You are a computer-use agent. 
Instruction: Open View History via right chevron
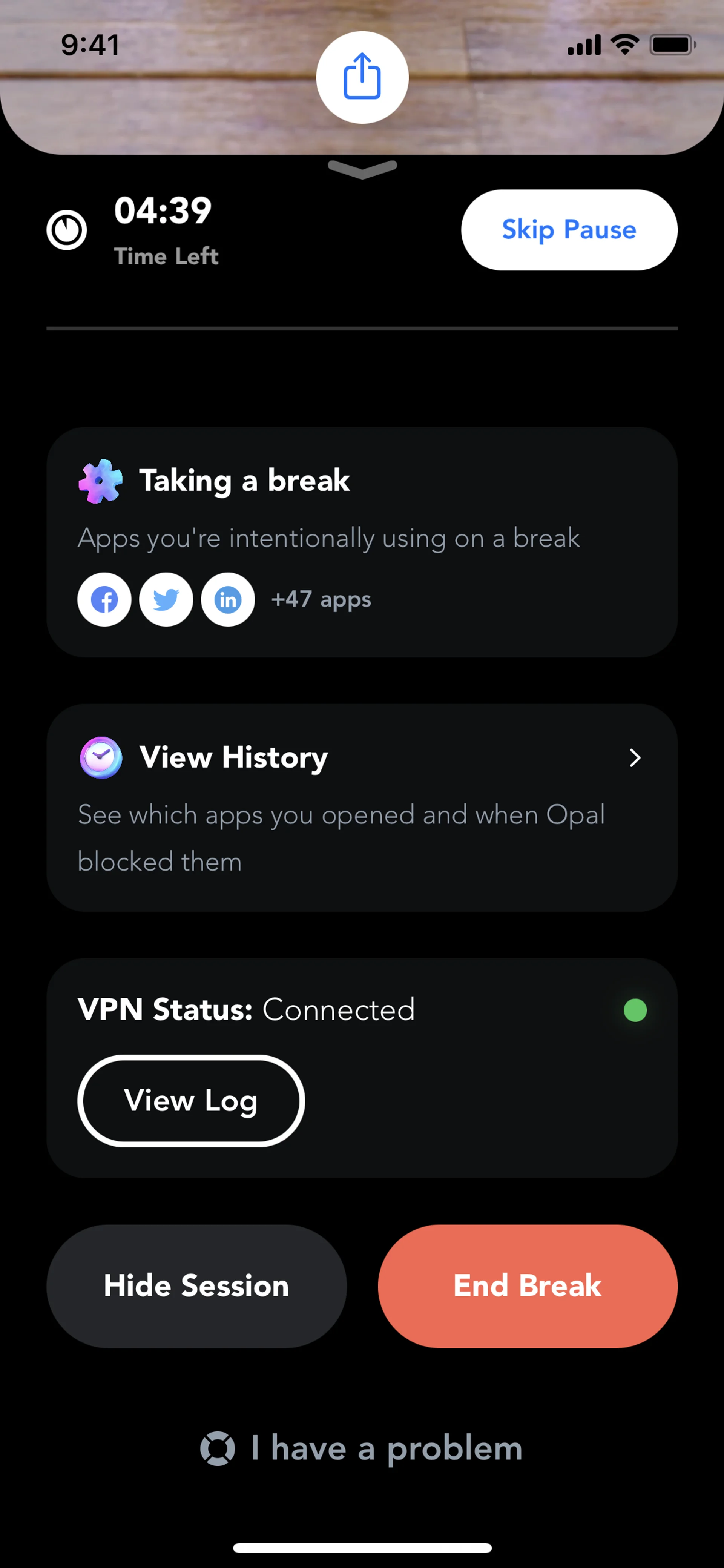click(635, 758)
